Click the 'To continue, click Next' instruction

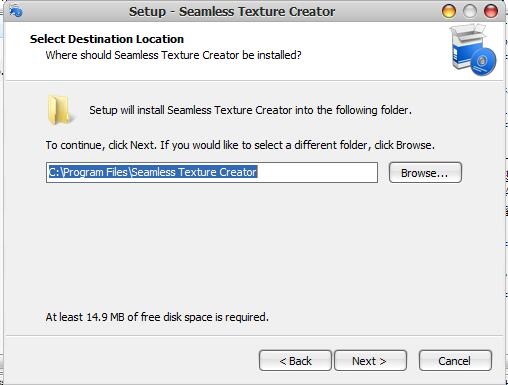pyautogui.click(x=240, y=145)
